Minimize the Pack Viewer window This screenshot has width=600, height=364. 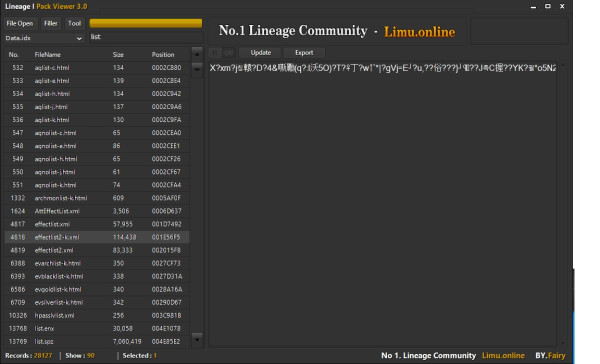point(533,7)
